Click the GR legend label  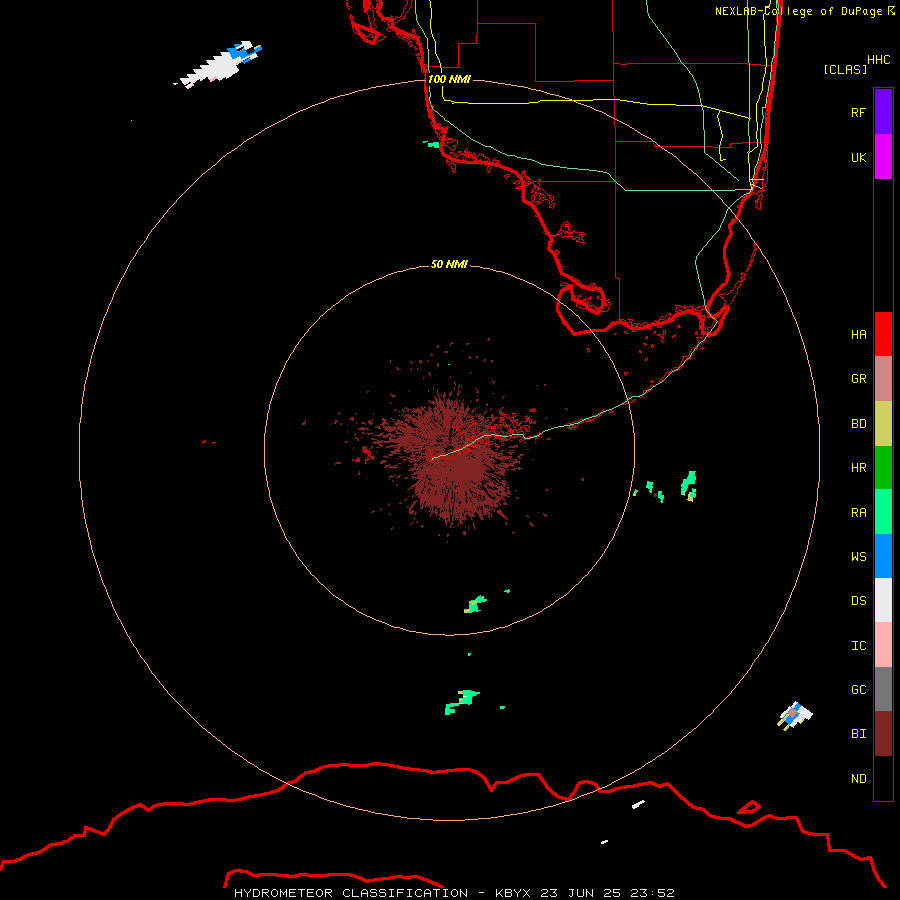[x=858, y=379]
